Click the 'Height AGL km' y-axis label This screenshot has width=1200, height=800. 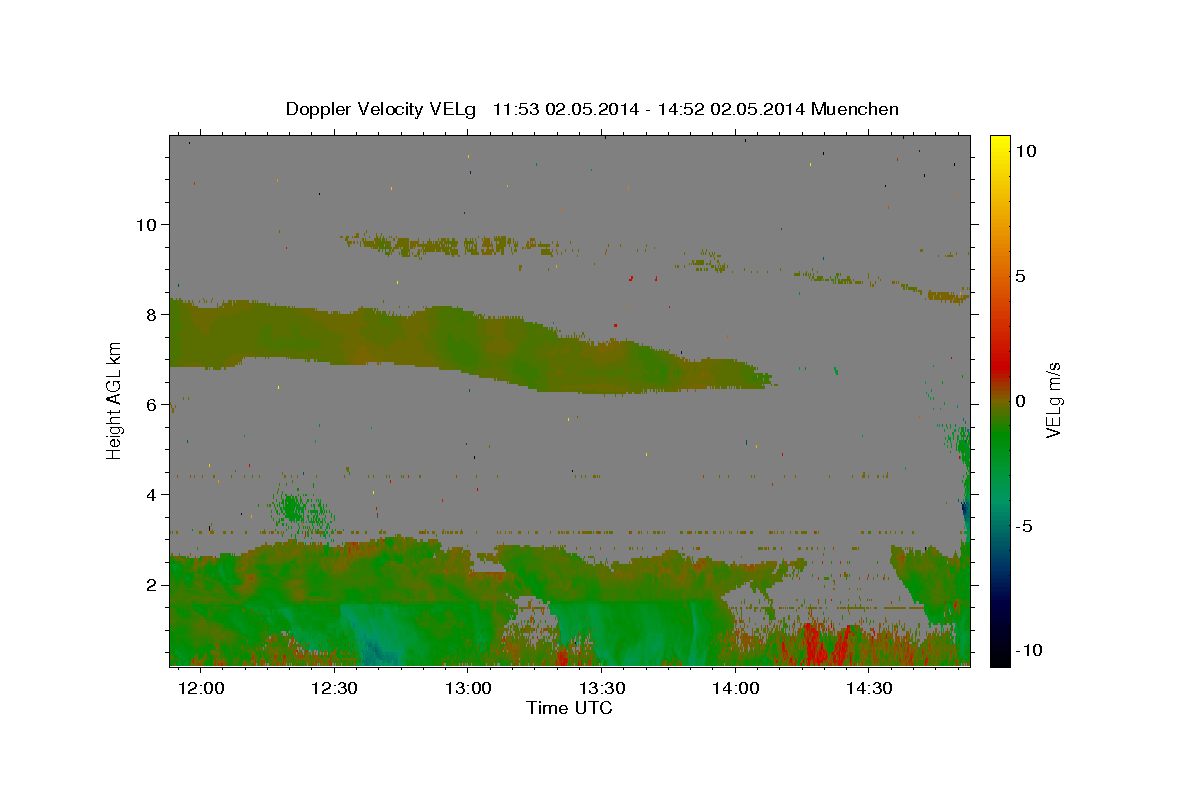115,400
